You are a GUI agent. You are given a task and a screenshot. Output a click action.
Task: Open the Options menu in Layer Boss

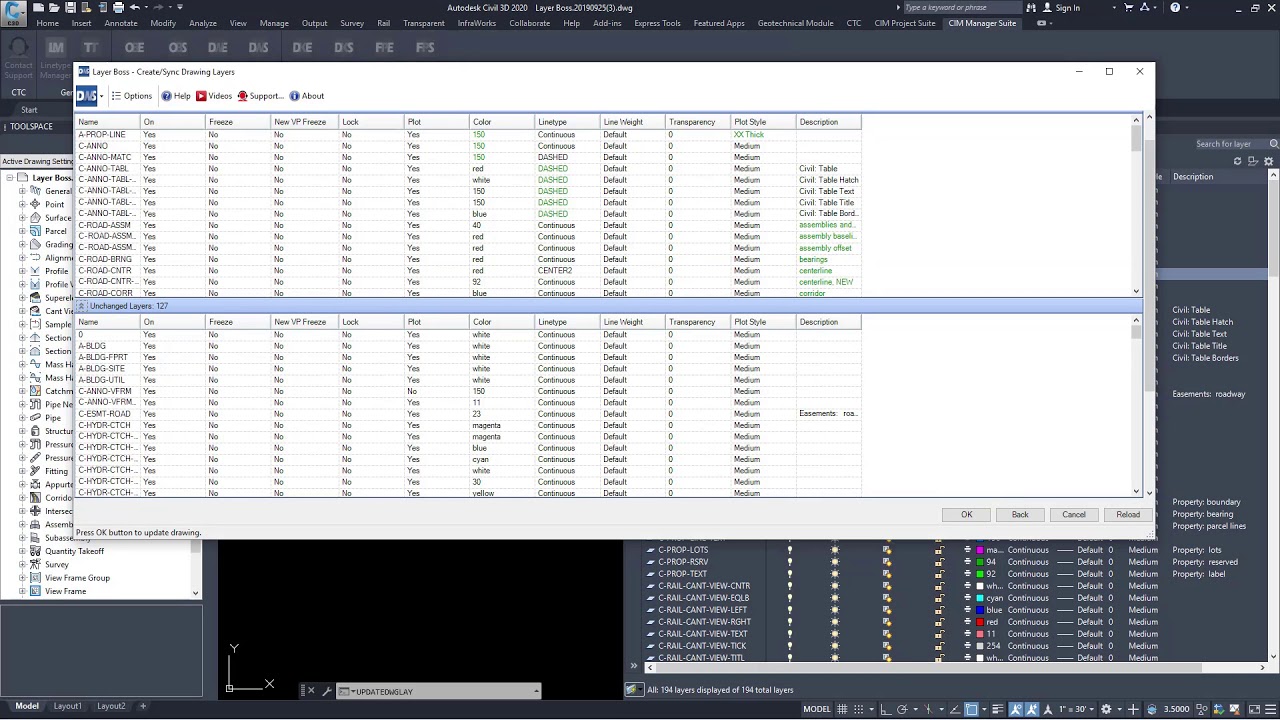(132, 96)
